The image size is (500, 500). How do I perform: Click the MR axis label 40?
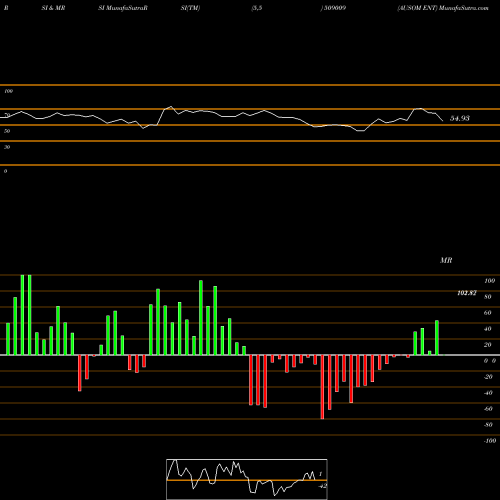click(487, 329)
